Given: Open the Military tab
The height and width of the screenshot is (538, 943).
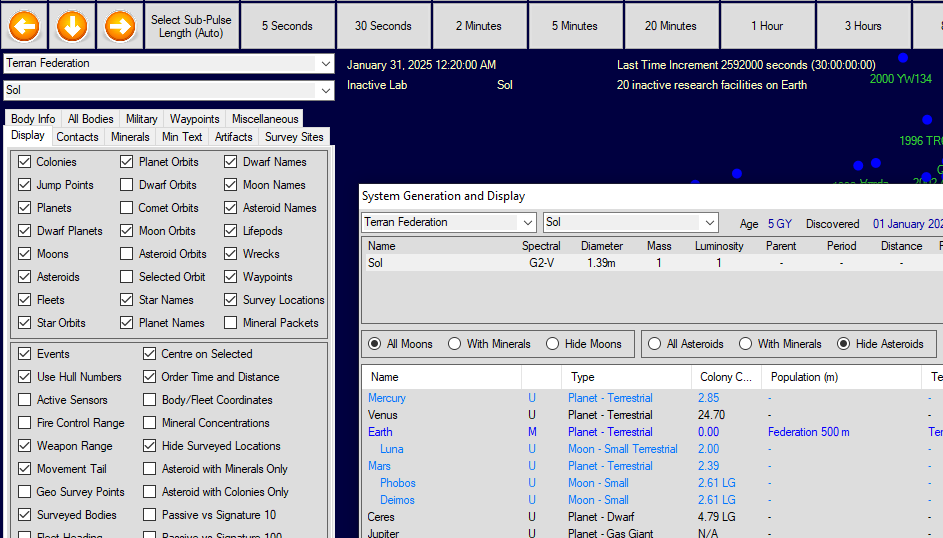Looking at the screenshot, I should click(141, 119).
